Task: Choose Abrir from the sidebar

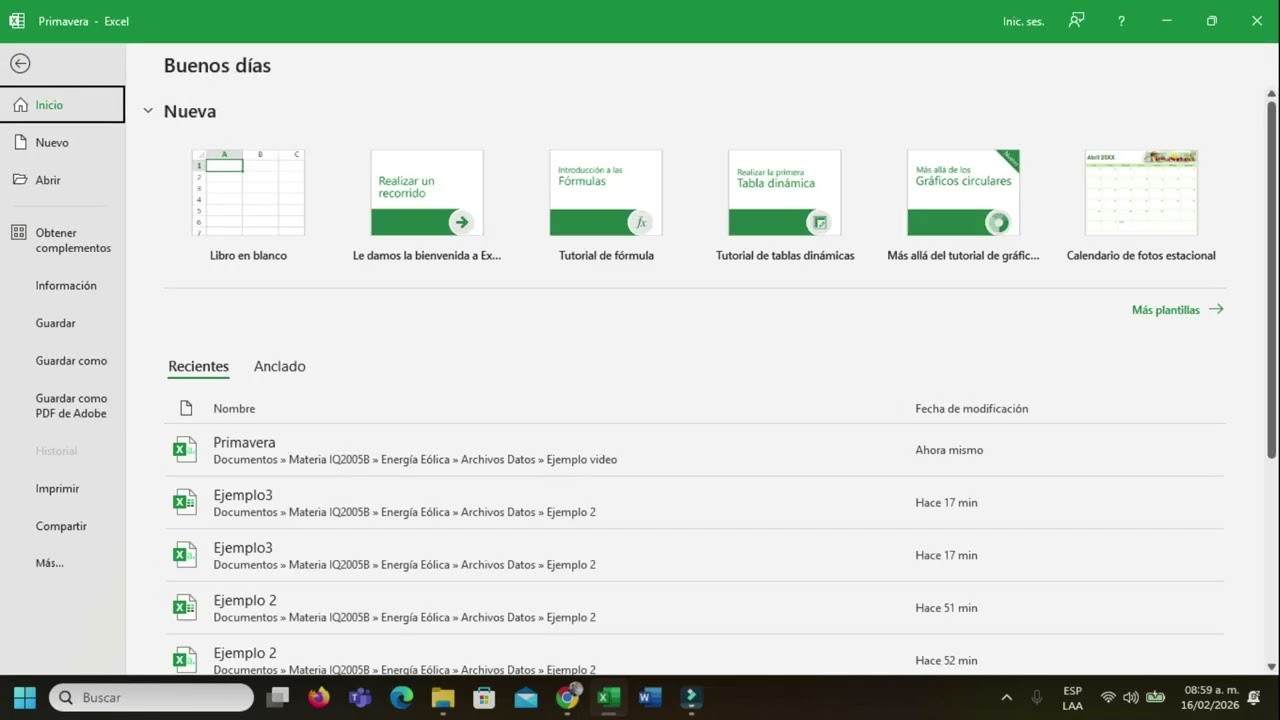Action: click(62, 180)
